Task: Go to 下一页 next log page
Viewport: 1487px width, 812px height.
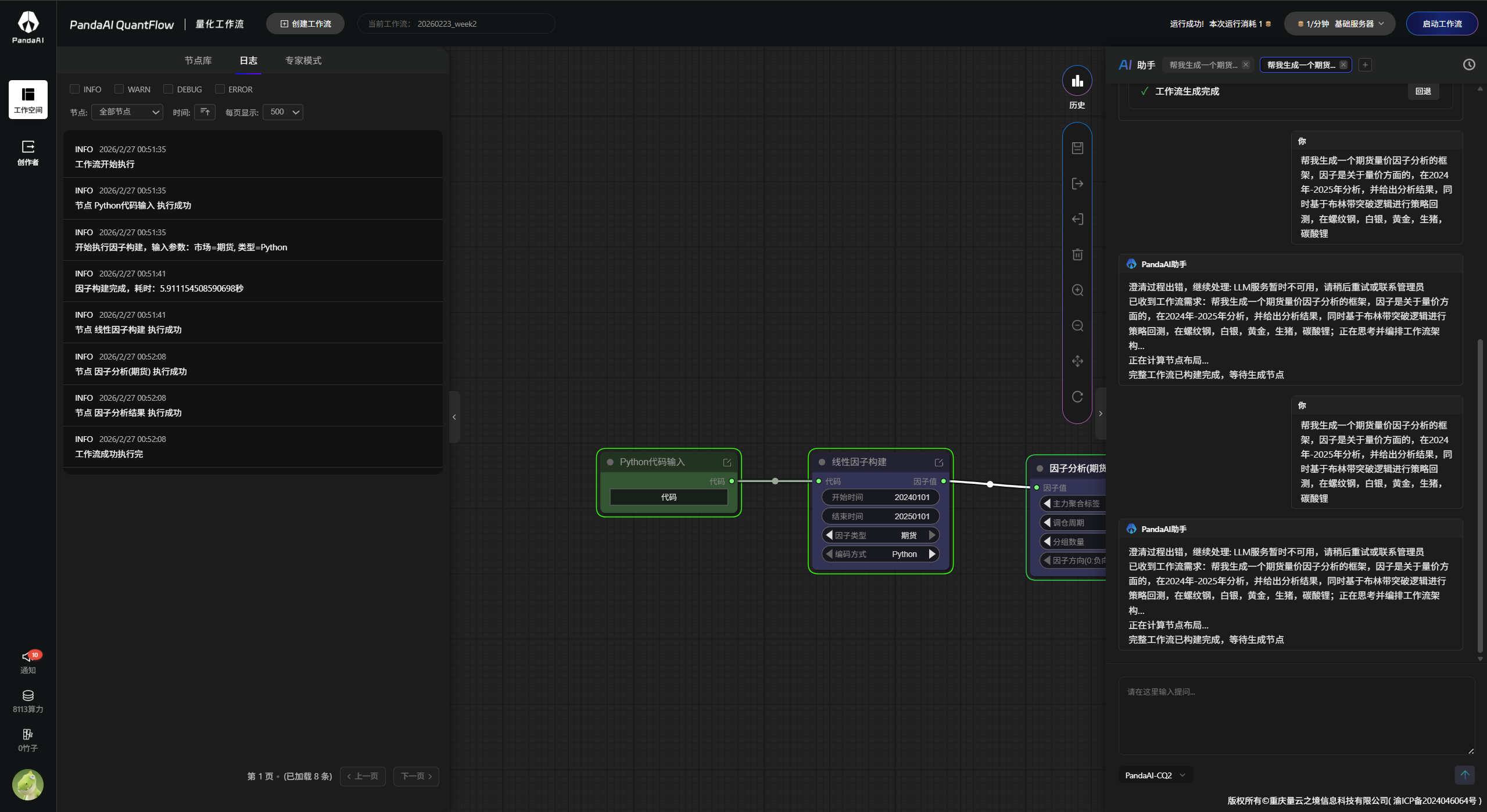Action: click(416, 777)
